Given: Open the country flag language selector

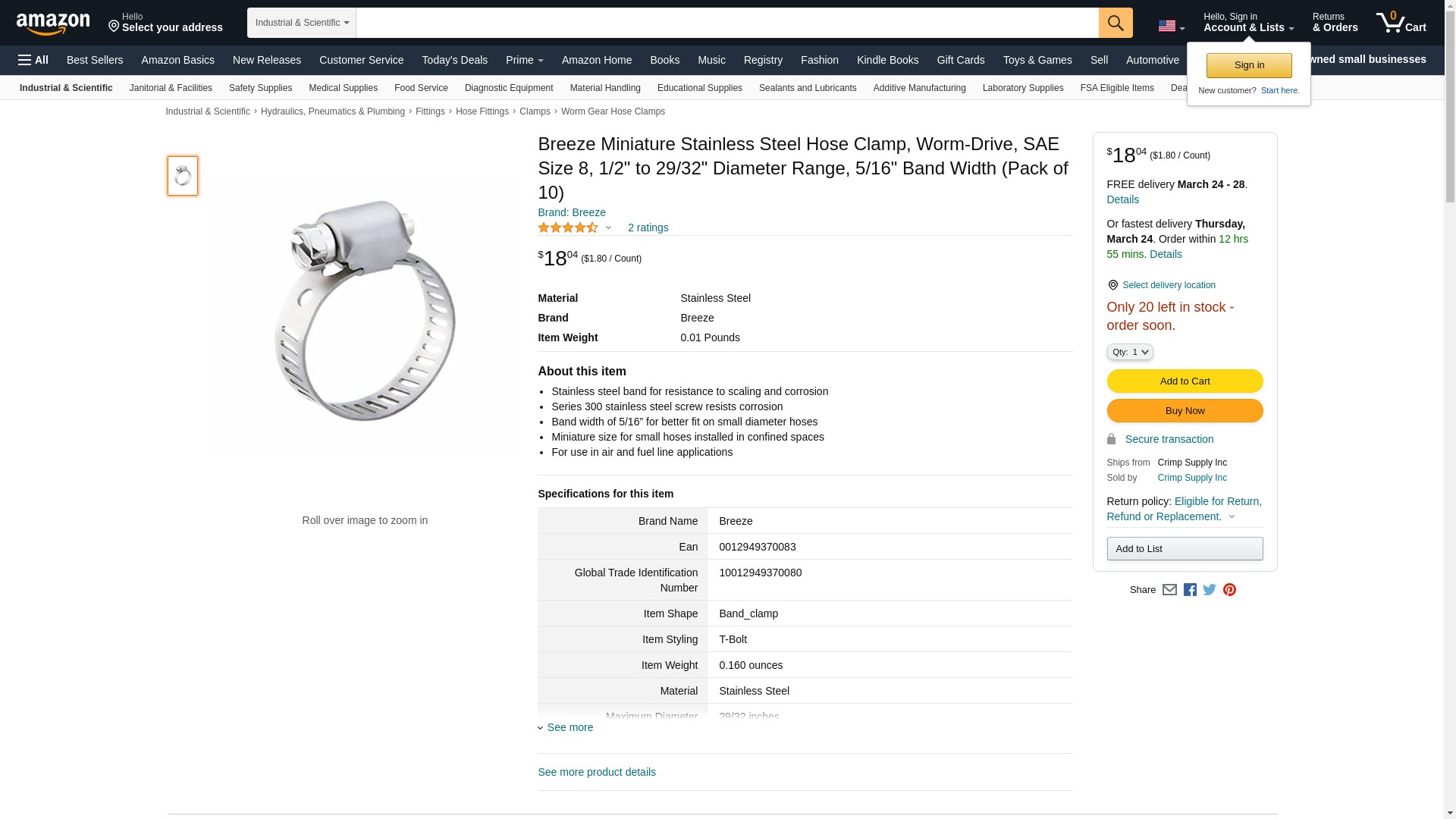Looking at the screenshot, I should tap(1171, 26).
